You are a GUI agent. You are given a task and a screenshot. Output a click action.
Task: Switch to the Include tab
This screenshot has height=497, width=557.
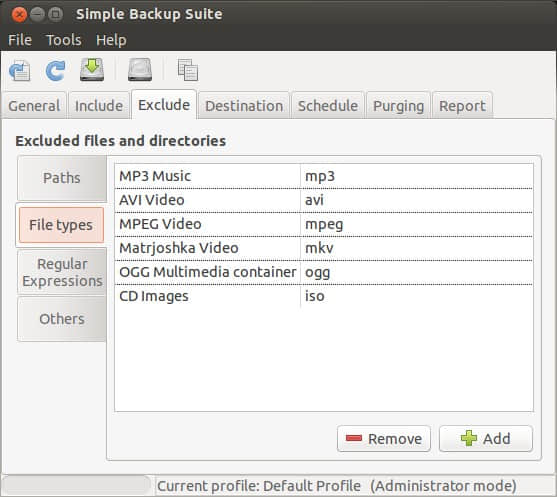click(x=99, y=106)
